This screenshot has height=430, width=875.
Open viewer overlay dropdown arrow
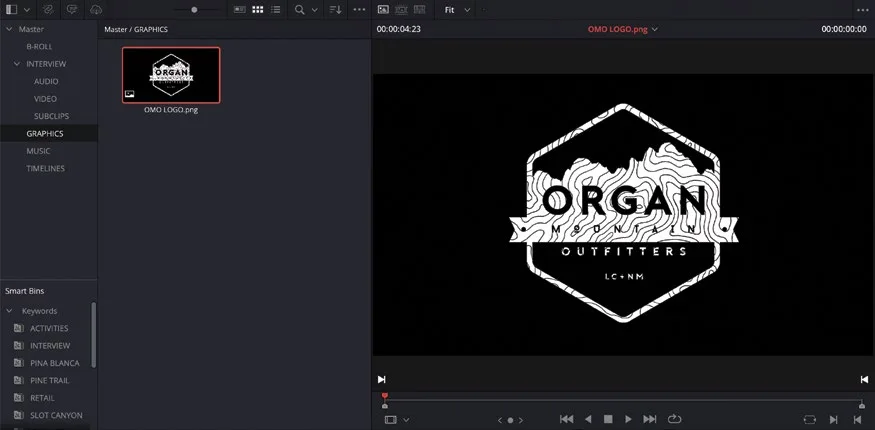tap(406, 419)
